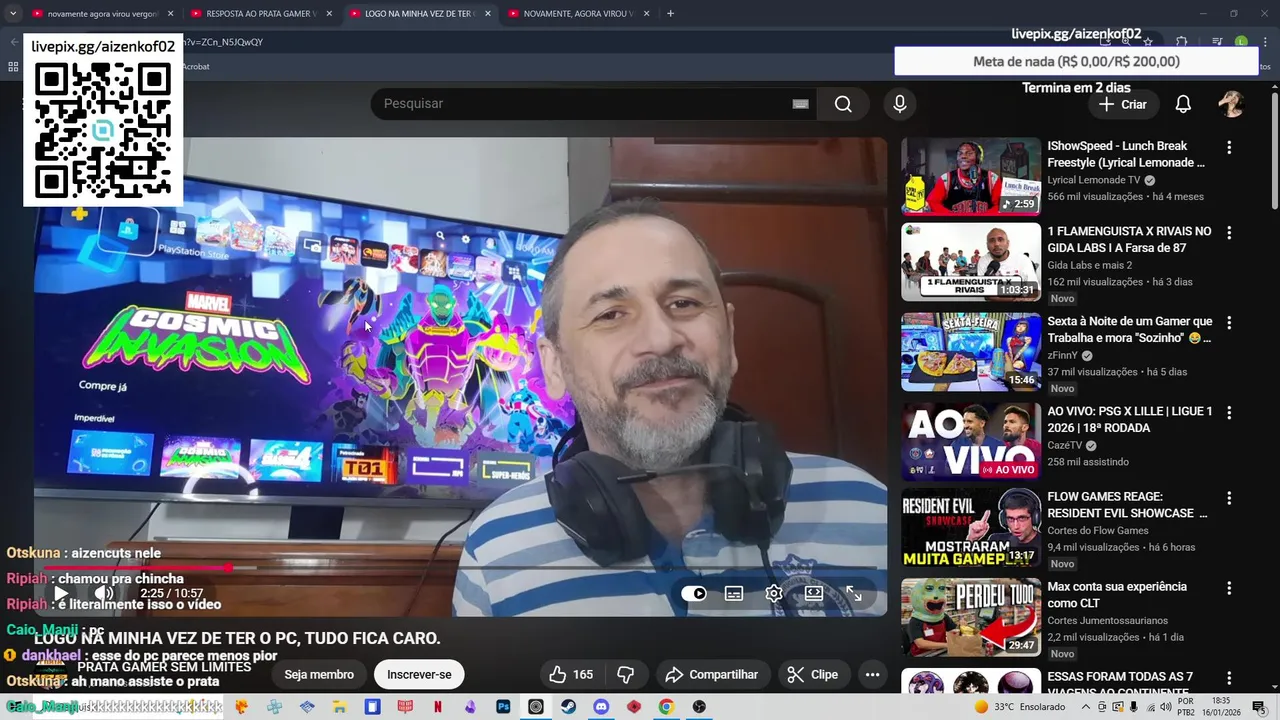The width and height of the screenshot is (1280, 720).
Task: Click the Inscrever-se subscribe button
Action: point(419,675)
